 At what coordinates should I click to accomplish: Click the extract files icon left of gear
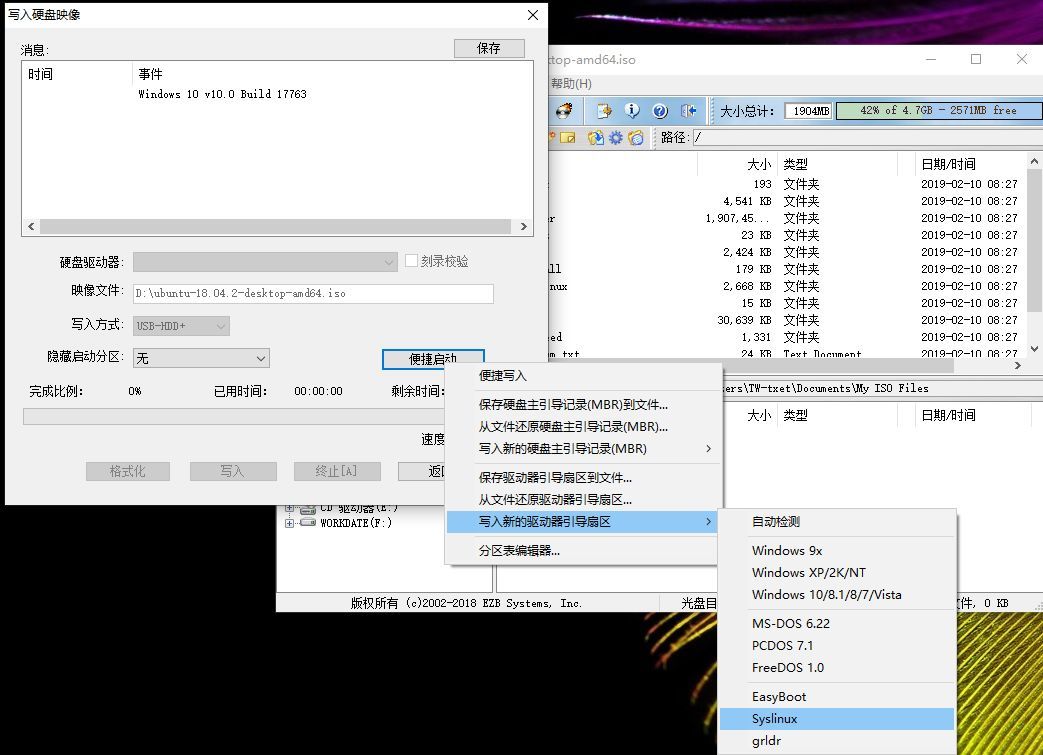[x=596, y=138]
